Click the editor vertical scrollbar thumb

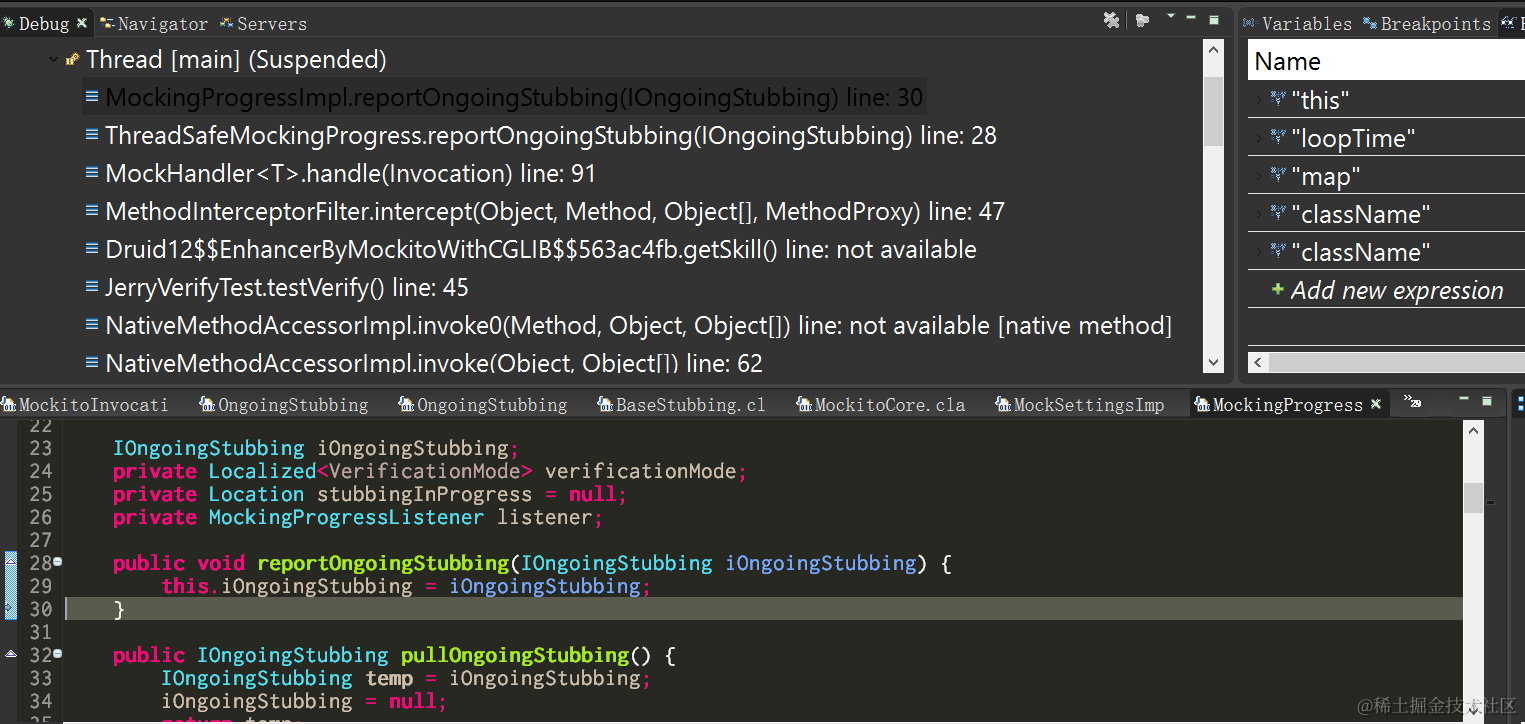[1473, 497]
